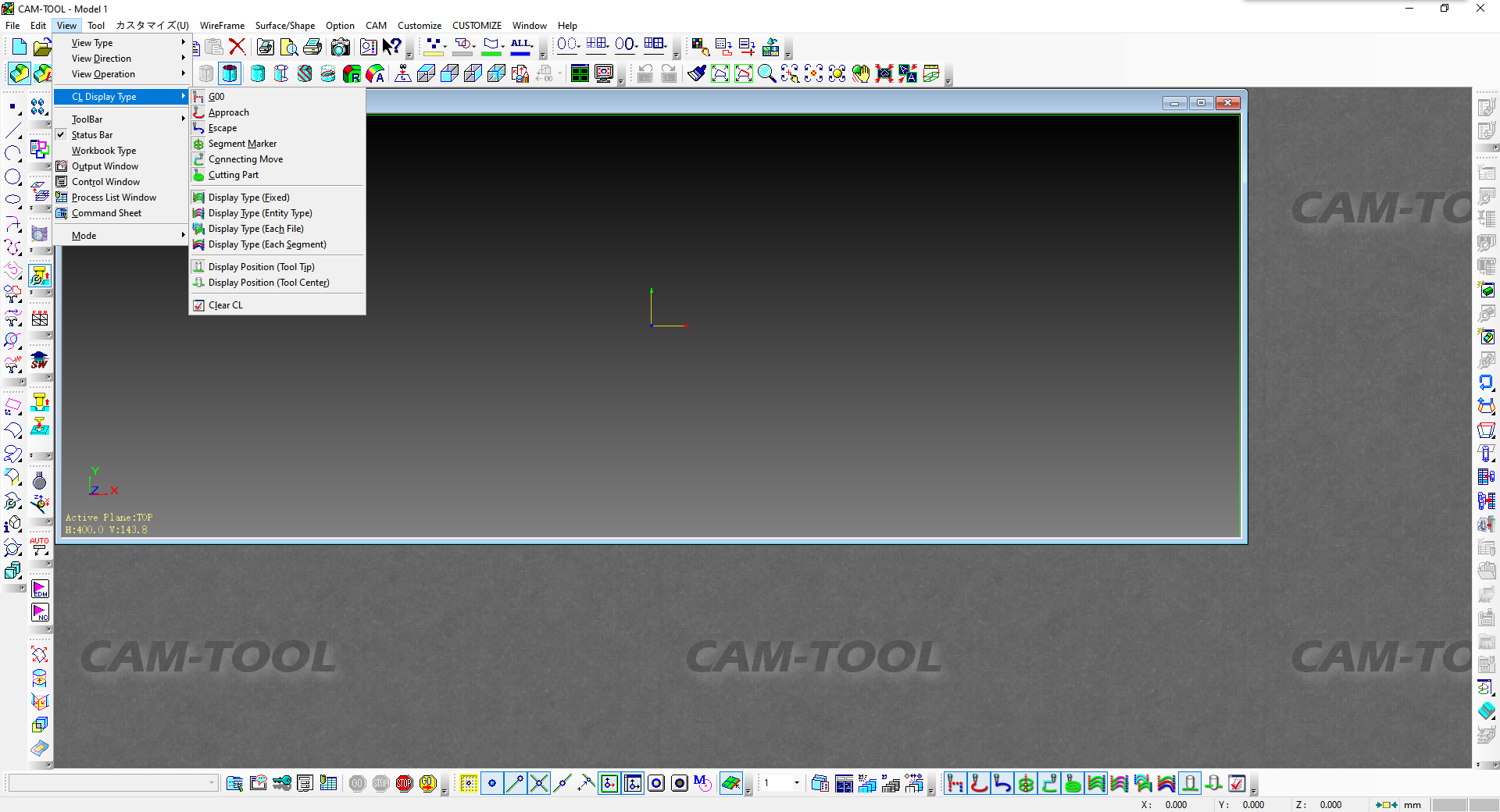Click Workbook Type entry
Image resolution: width=1500 pixels, height=812 pixels.
tap(121, 151)
